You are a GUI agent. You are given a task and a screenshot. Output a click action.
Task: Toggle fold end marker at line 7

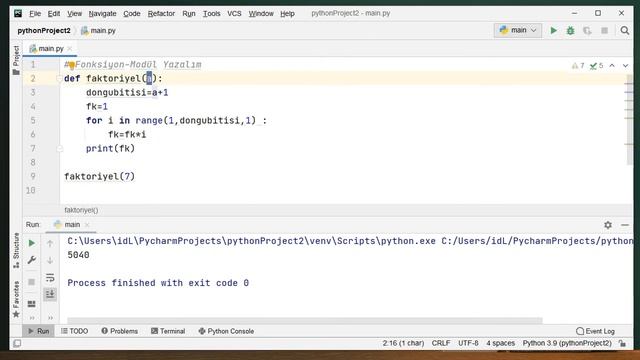click(x=60, y=149)
